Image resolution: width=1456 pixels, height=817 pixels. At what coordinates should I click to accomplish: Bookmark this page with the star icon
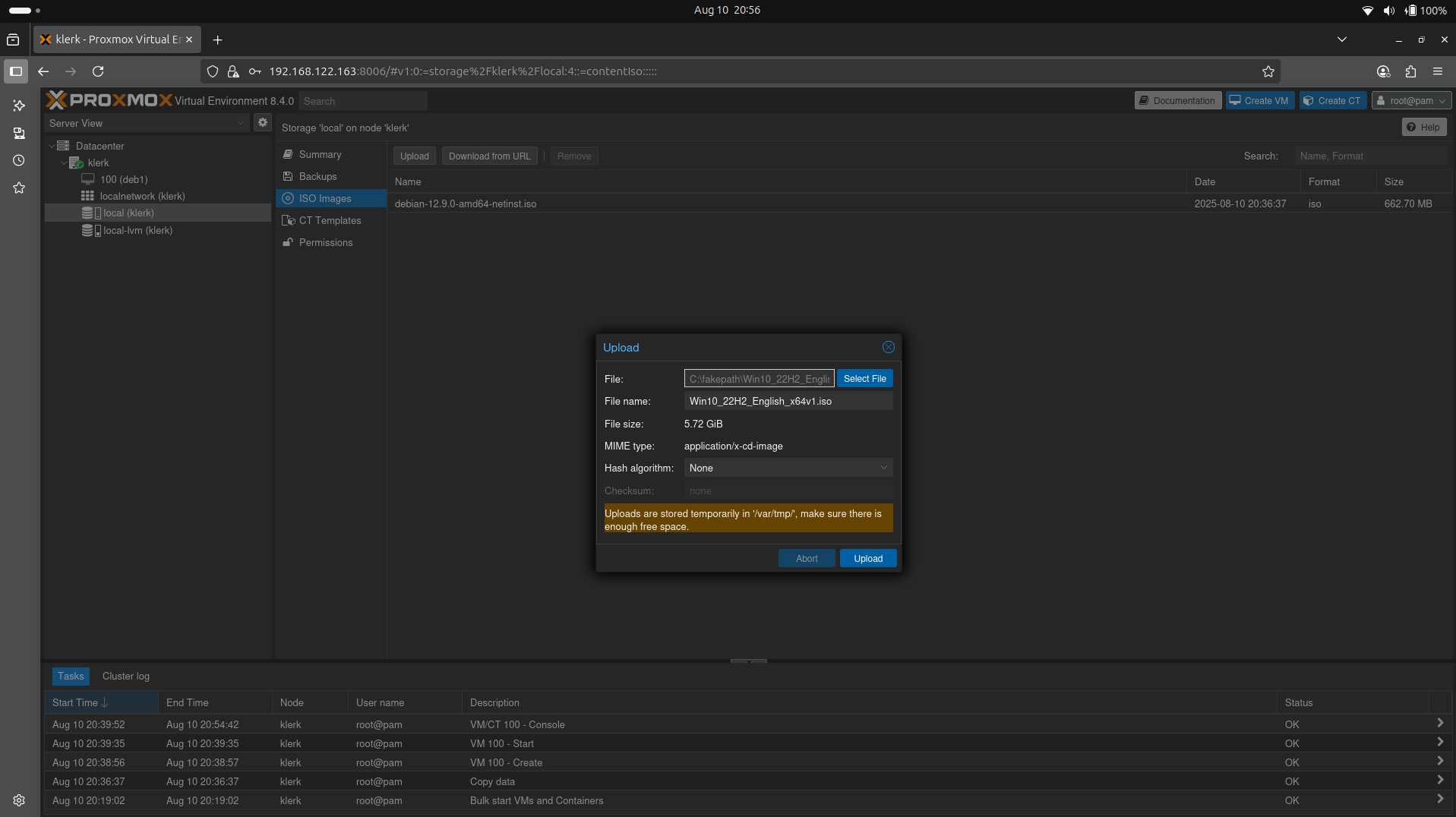[x=1268, y=71]
